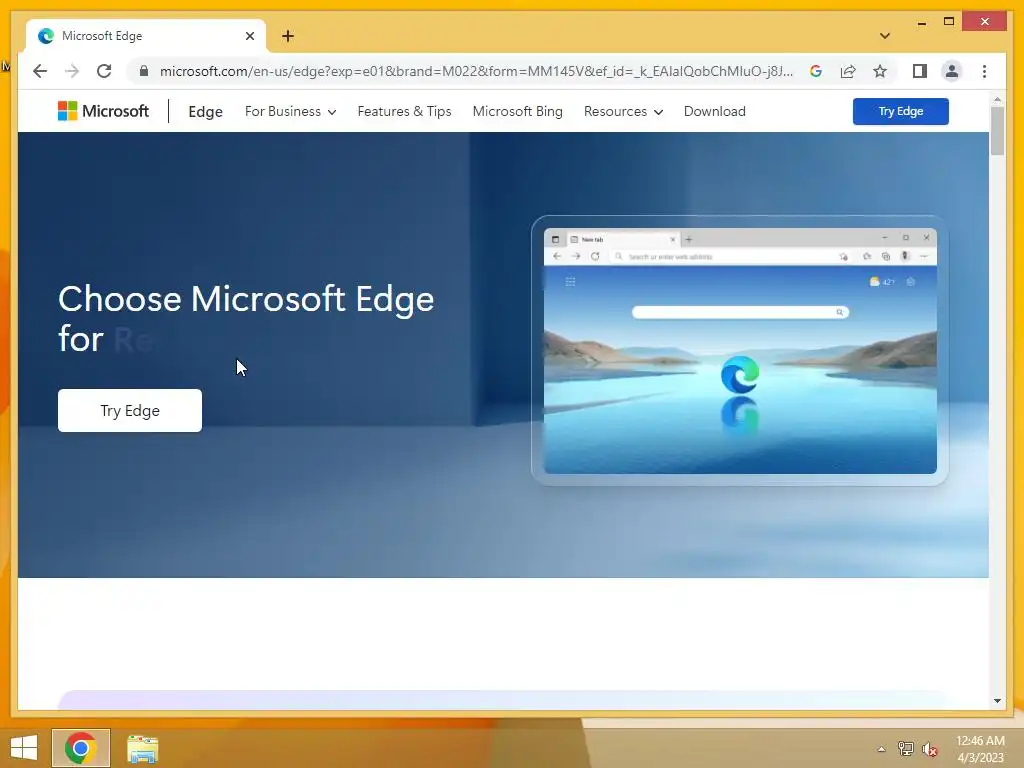This screenshot has height=768, width=1024.
Task: Open File Explorer from taskbar
Action: click(142, 749)
